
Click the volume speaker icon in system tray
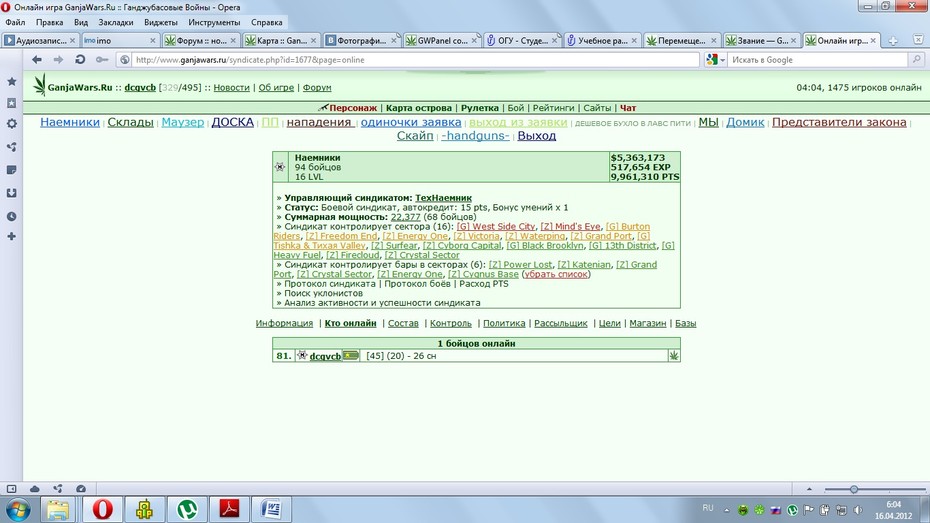[857, 510]
